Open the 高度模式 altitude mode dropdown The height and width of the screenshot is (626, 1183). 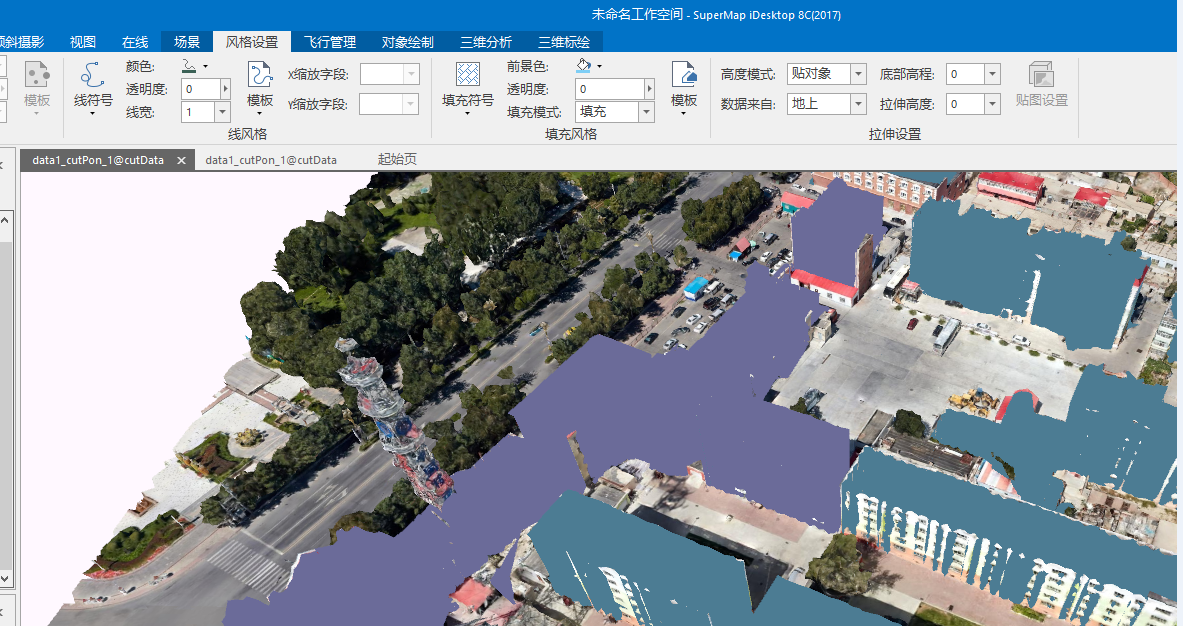(858, 74)
